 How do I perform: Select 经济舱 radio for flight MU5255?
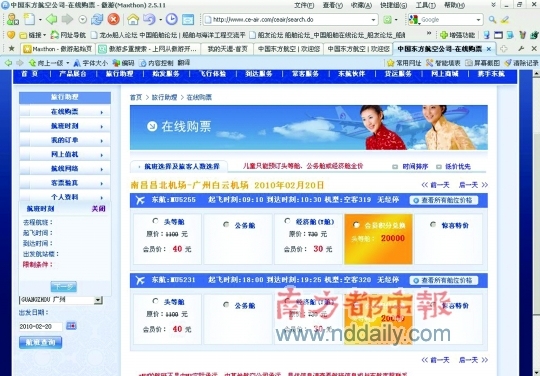pos(287,221)
